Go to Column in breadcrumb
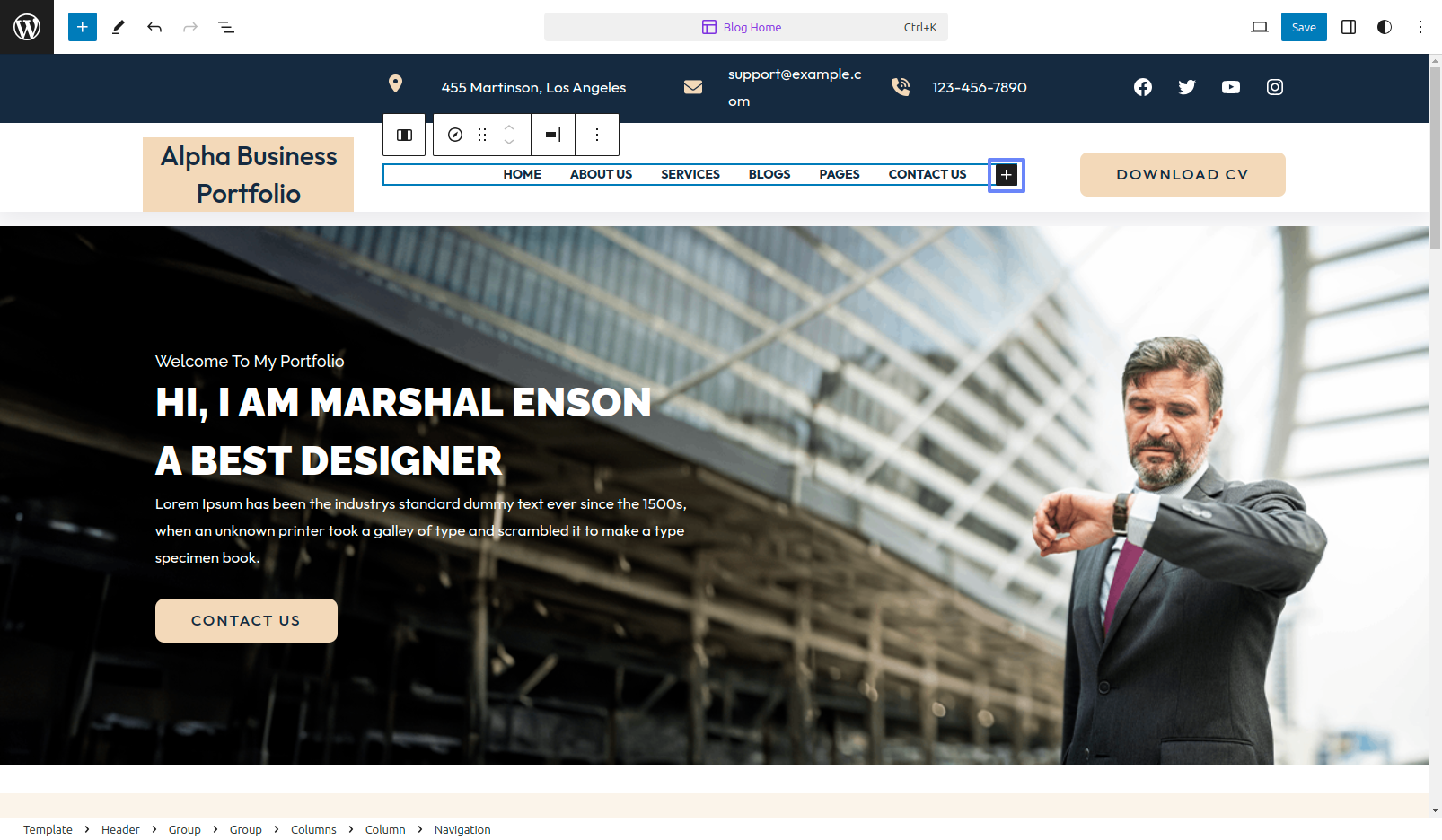This screenshot has height=840, width=1442. pos(385,829)
